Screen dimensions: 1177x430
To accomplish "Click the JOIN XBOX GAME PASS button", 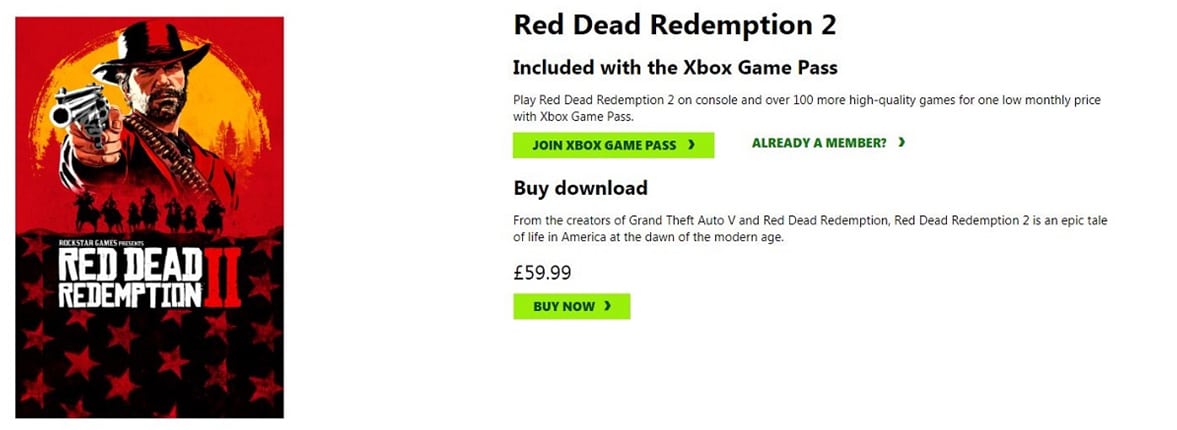I will click(x=613, y=145).
